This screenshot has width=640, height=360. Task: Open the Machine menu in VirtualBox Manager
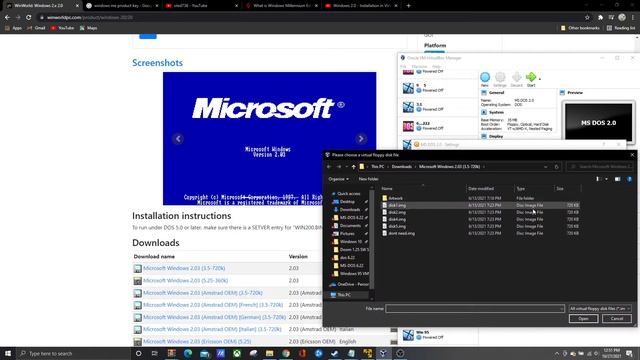point(419,66)
